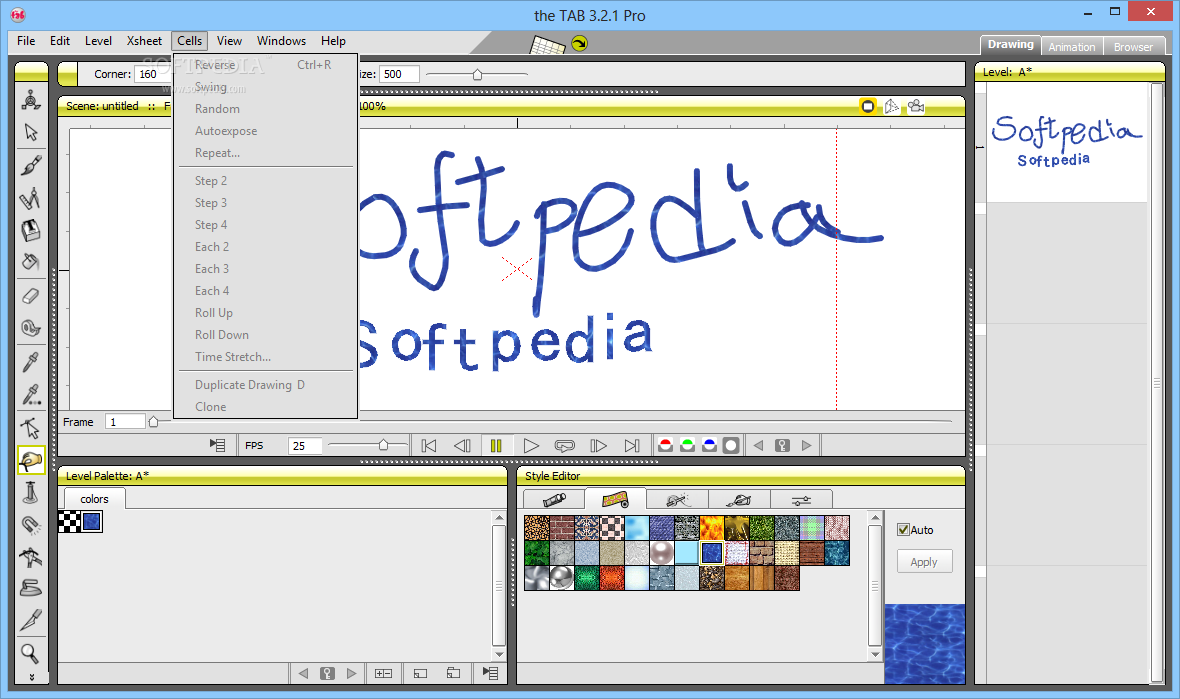The width and height of the screenshot is (1180, 699).
Task: Click the Corner value field
Action: click(x=151, y=74)
